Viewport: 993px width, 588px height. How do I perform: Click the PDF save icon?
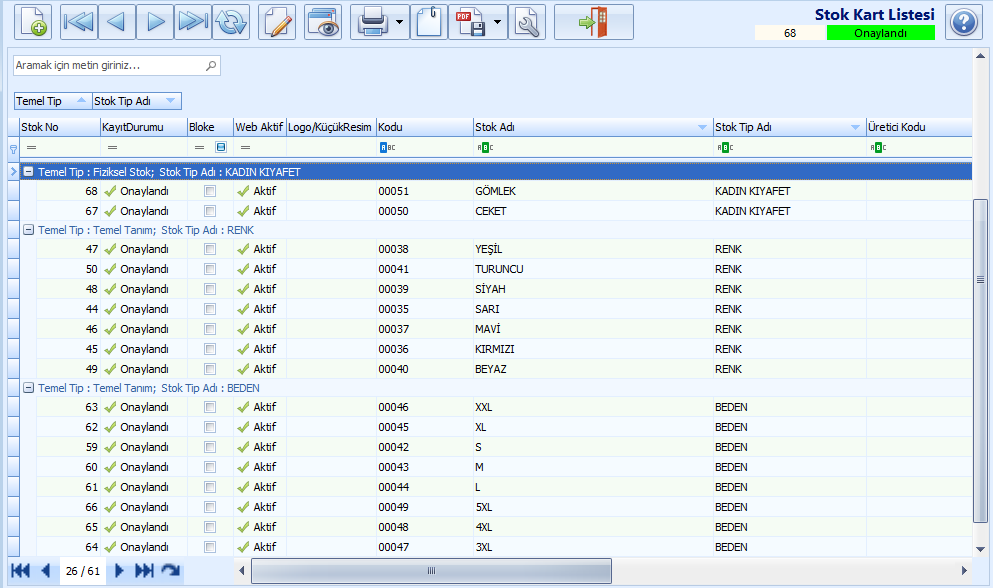tap(471, 22)
